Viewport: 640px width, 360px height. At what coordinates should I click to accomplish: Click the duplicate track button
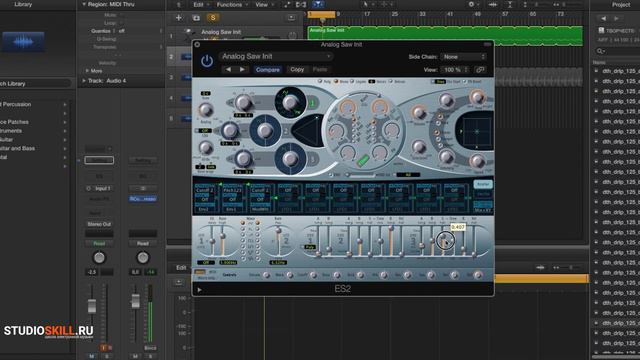tap(196, 18)
